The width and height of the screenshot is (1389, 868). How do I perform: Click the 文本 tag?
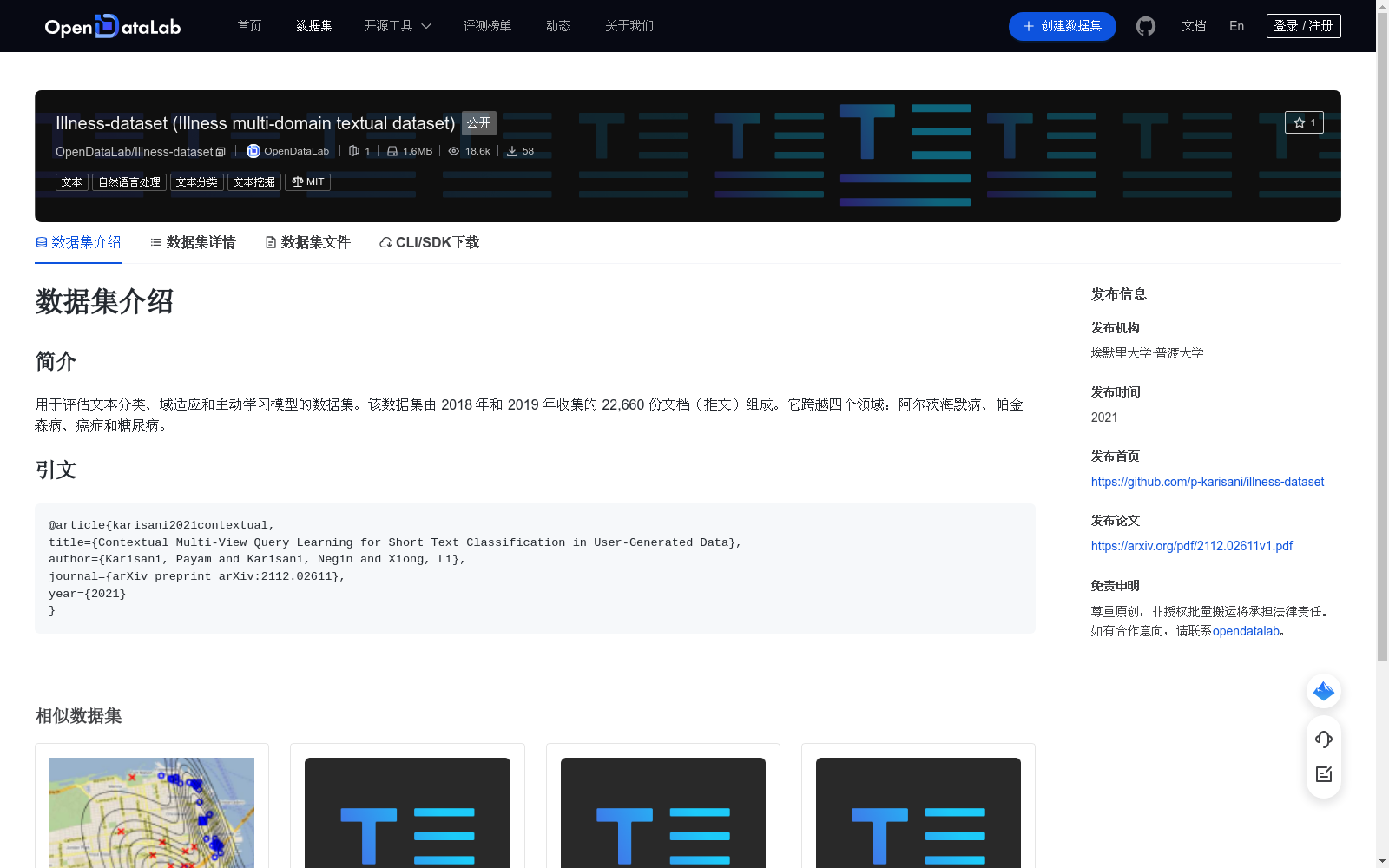pyautogui.click(x=72, y=182)
